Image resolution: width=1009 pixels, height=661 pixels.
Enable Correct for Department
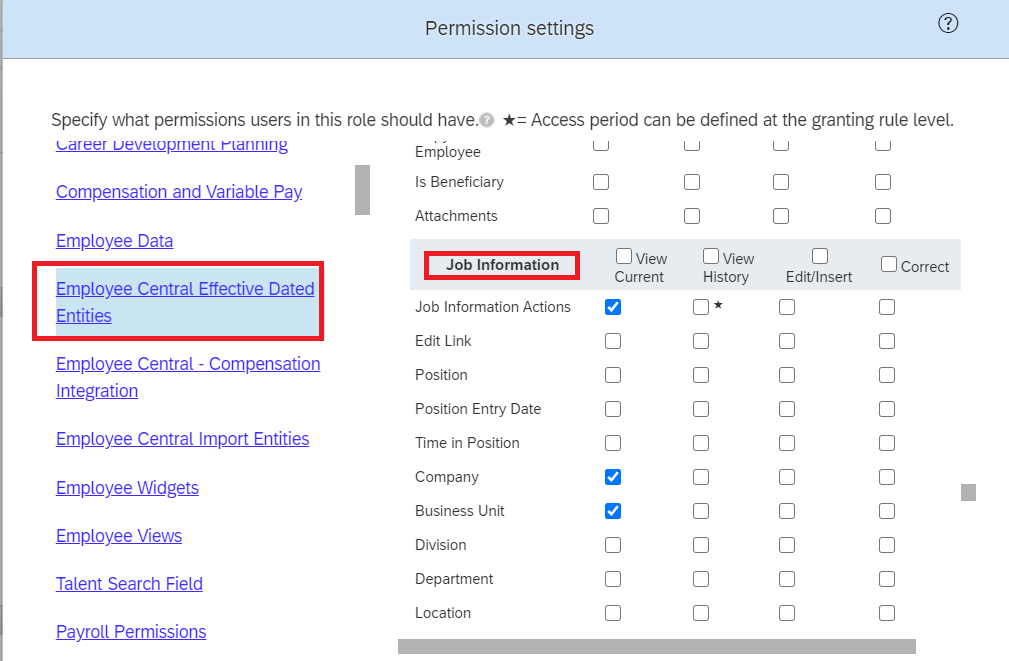887,579
